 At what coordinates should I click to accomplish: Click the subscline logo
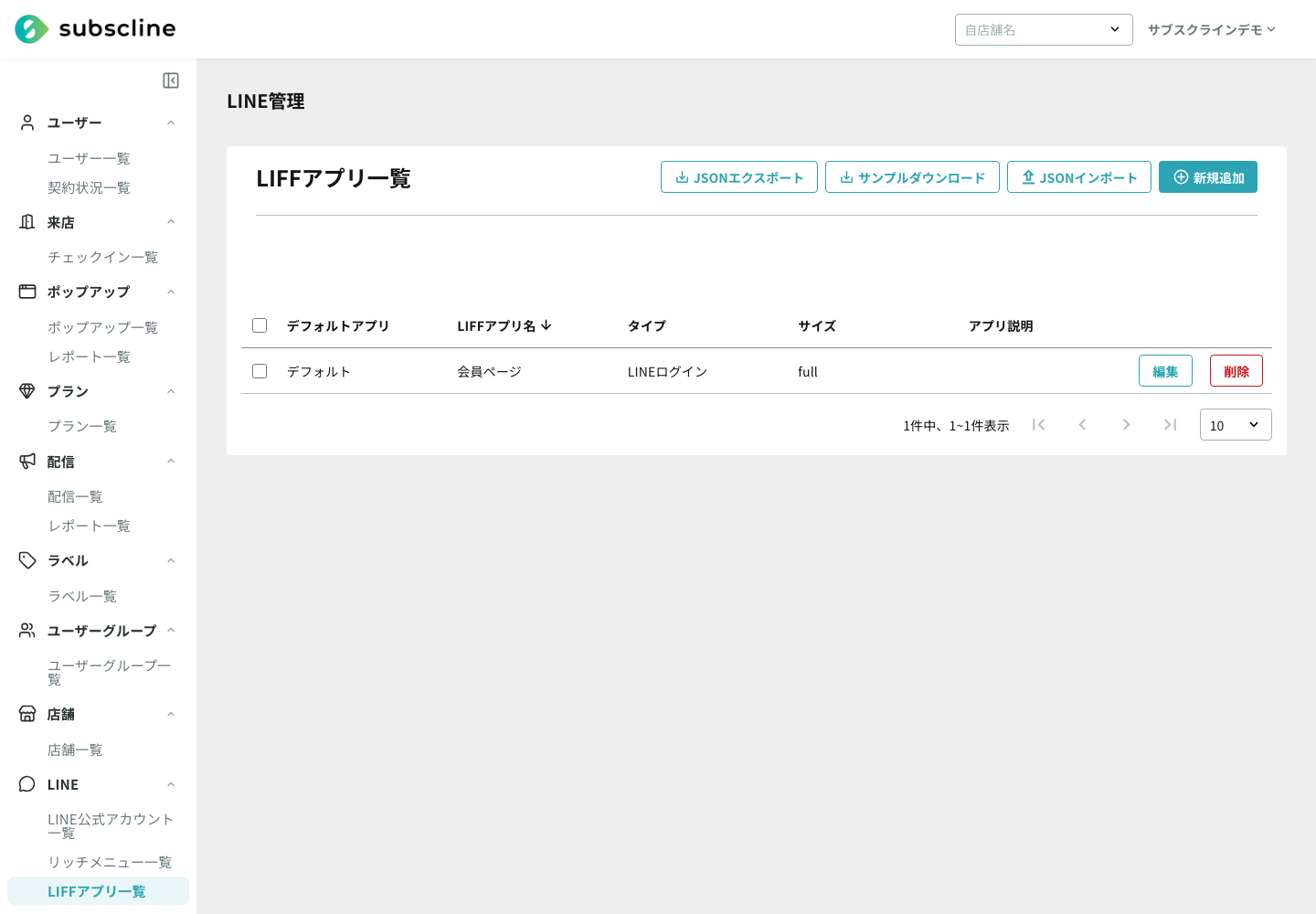tap(95, 29)
